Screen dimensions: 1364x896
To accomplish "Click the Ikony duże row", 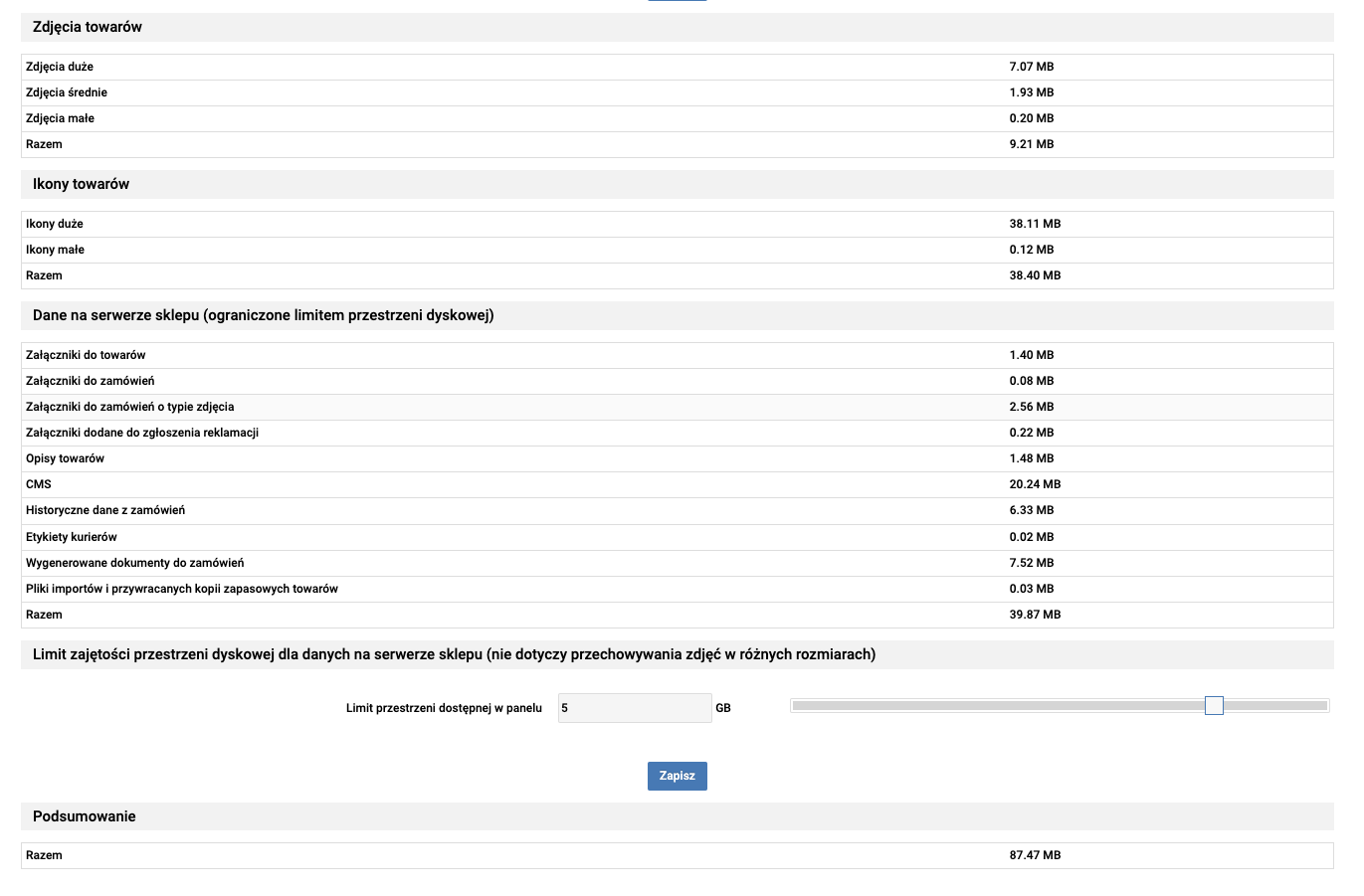I will pos(677,224).
